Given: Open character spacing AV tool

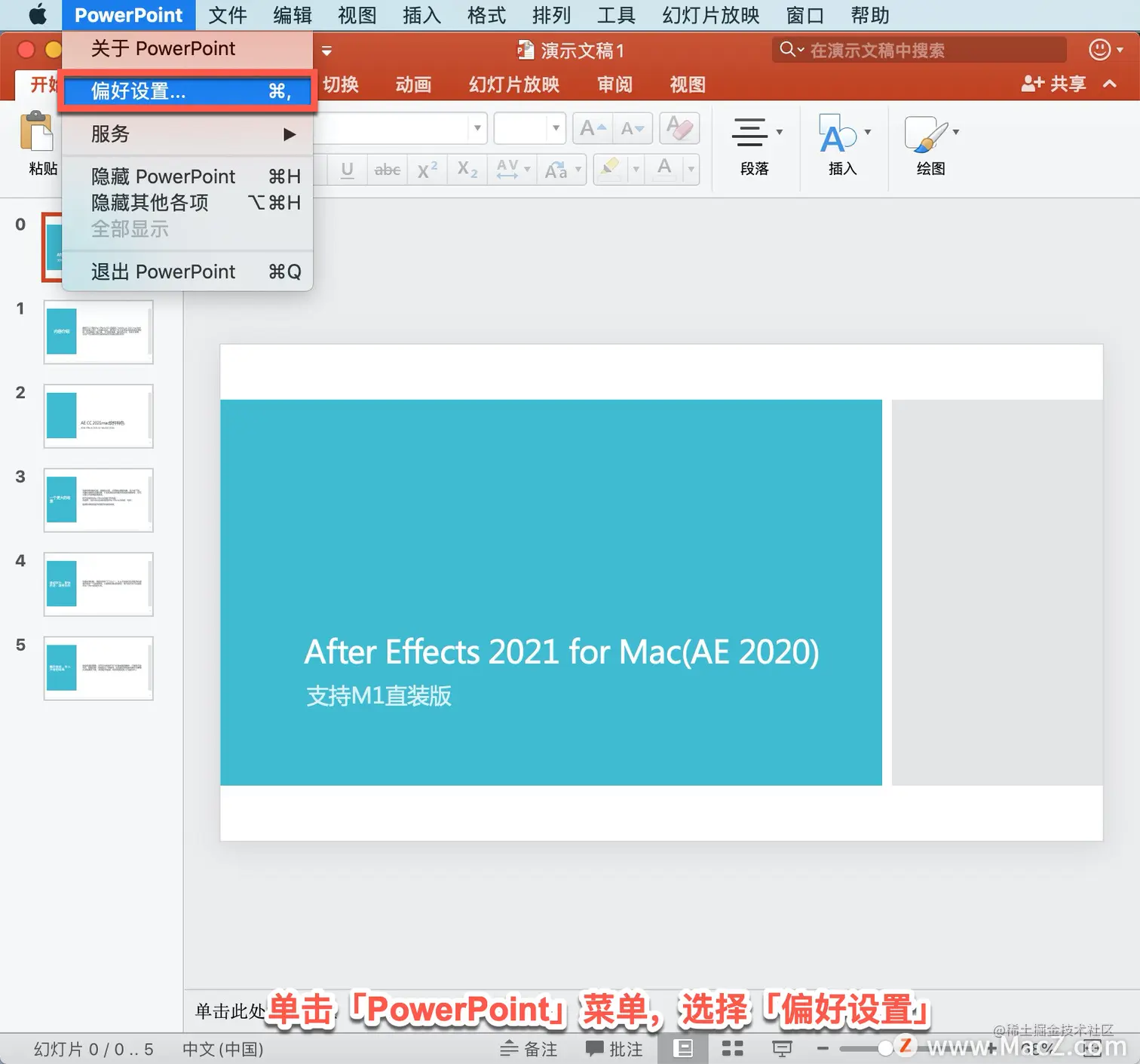Looking at the screenshot, I should coord(507,170).
